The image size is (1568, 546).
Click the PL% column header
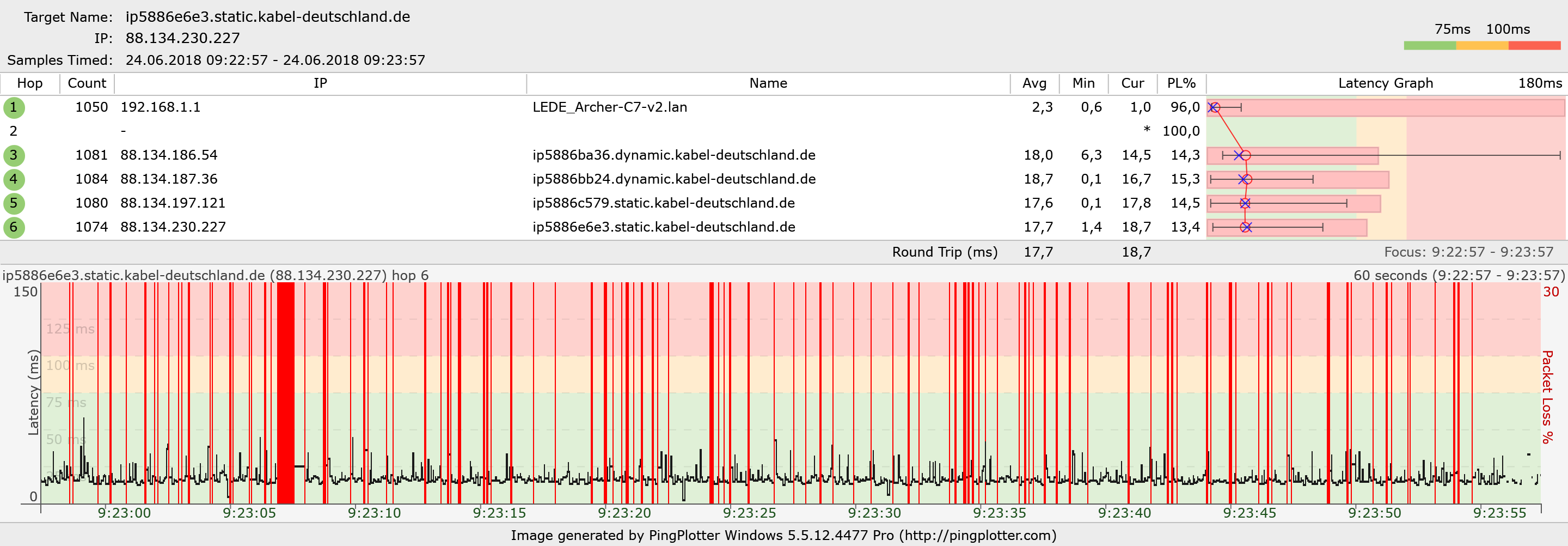pyautogui.click(x=1181, y=83)
